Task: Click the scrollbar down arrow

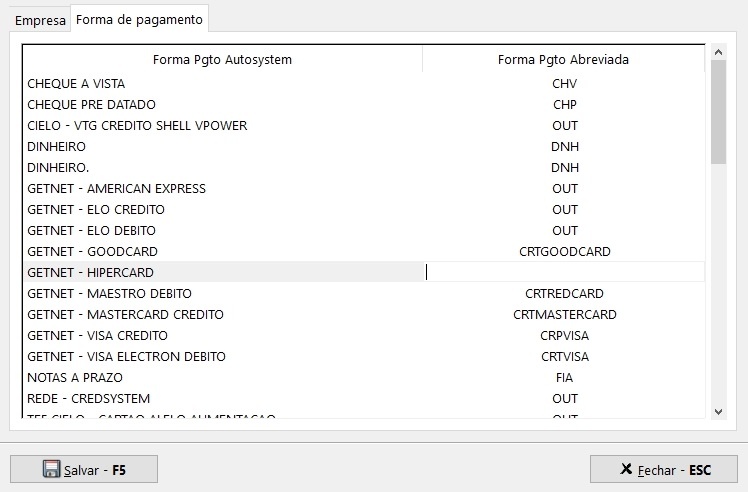Action: coord(718,411)
